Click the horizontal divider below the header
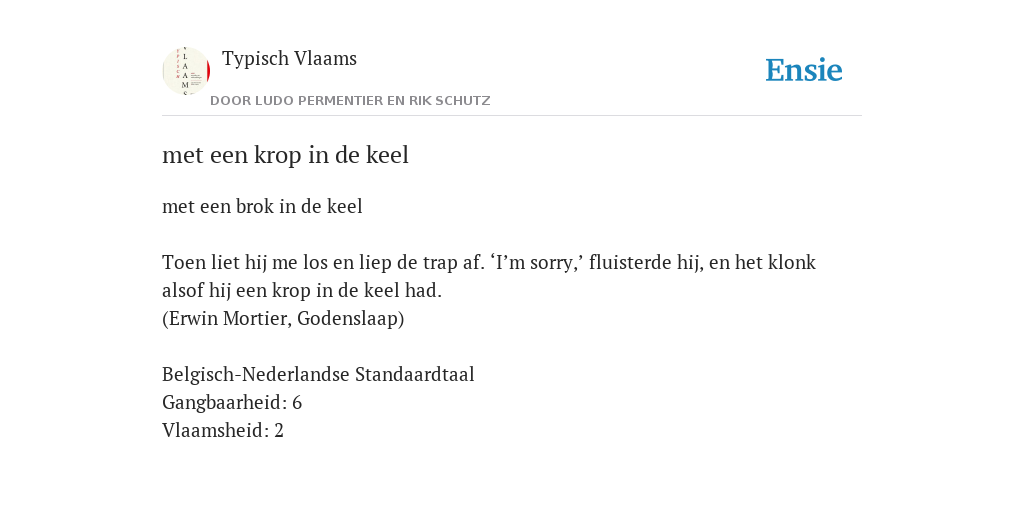 click(512, 116)
